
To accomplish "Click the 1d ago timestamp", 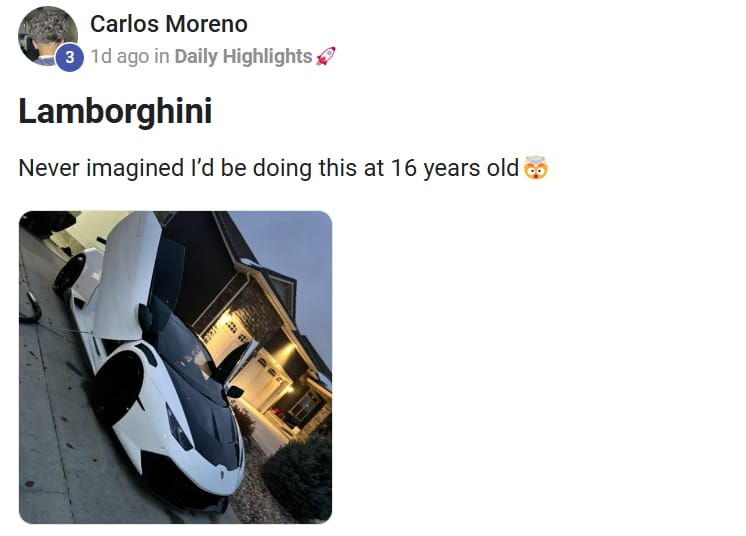I will click(119, 56).
